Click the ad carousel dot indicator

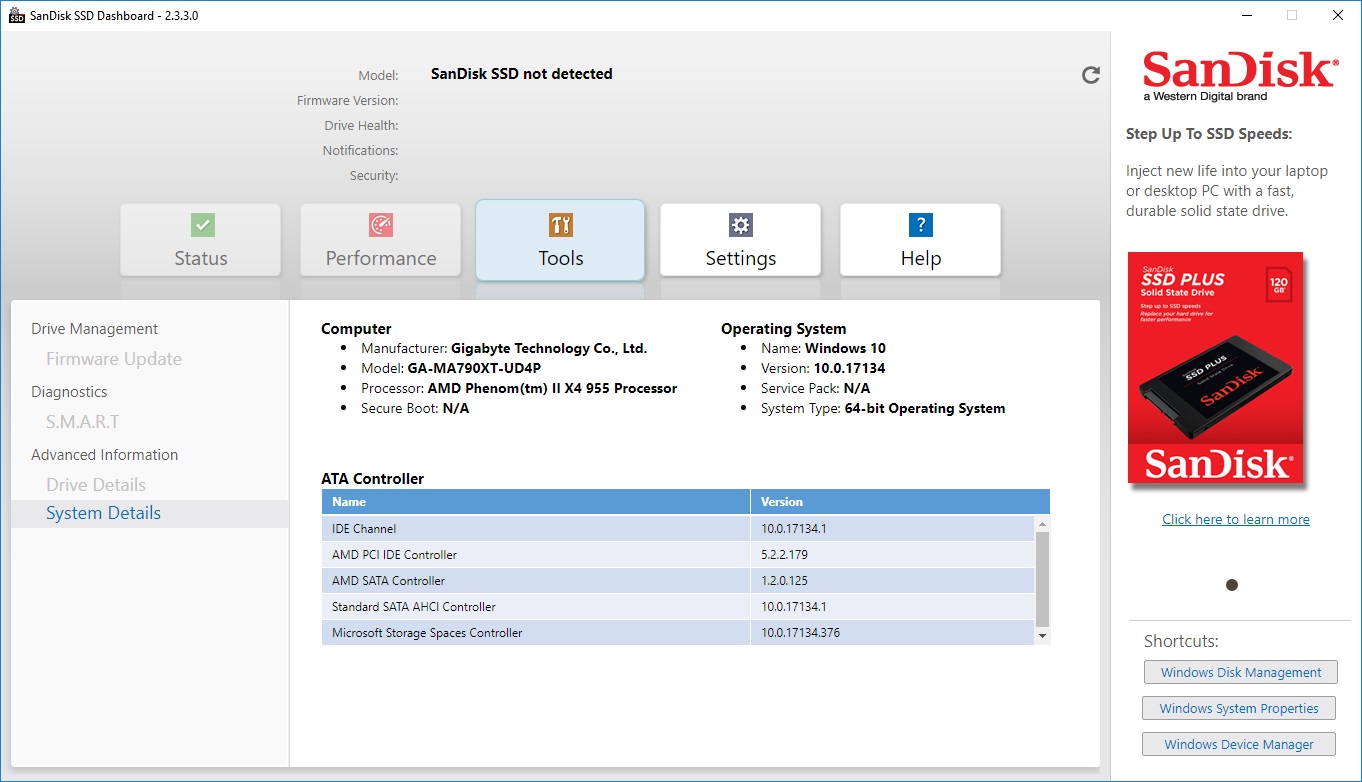click(1232, 585)
